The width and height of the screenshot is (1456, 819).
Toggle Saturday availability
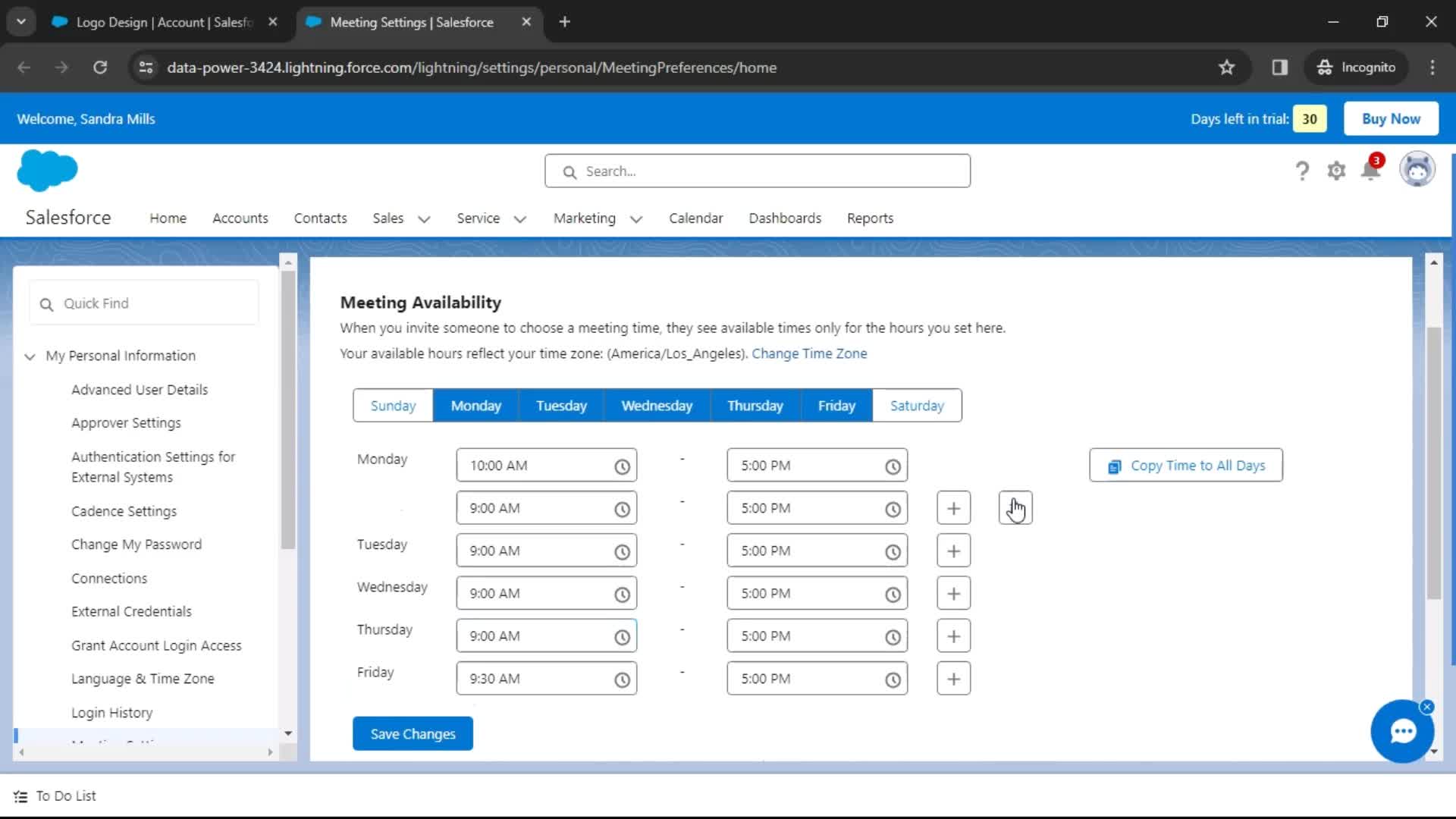click(917, 406)
